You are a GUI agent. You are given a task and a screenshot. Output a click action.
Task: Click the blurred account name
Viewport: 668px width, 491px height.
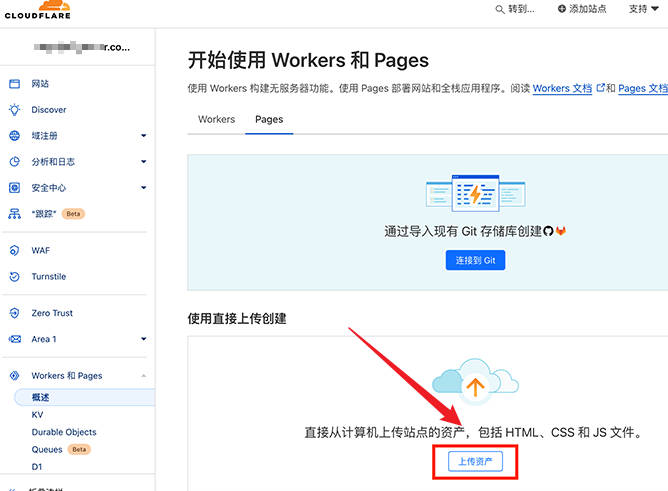[82, 47]
